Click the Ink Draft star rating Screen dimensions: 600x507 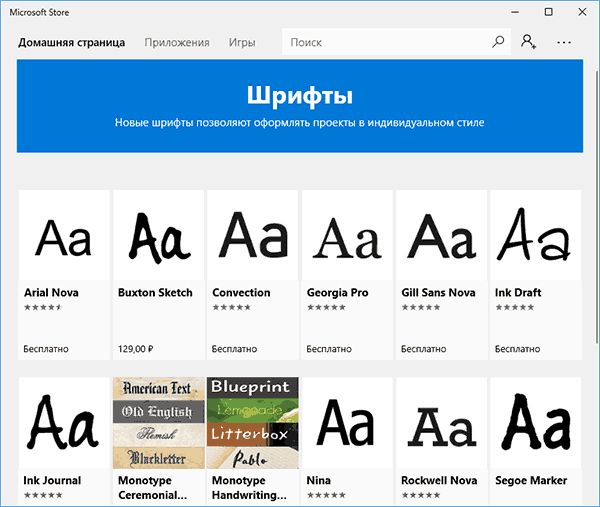tap(515, 307)
